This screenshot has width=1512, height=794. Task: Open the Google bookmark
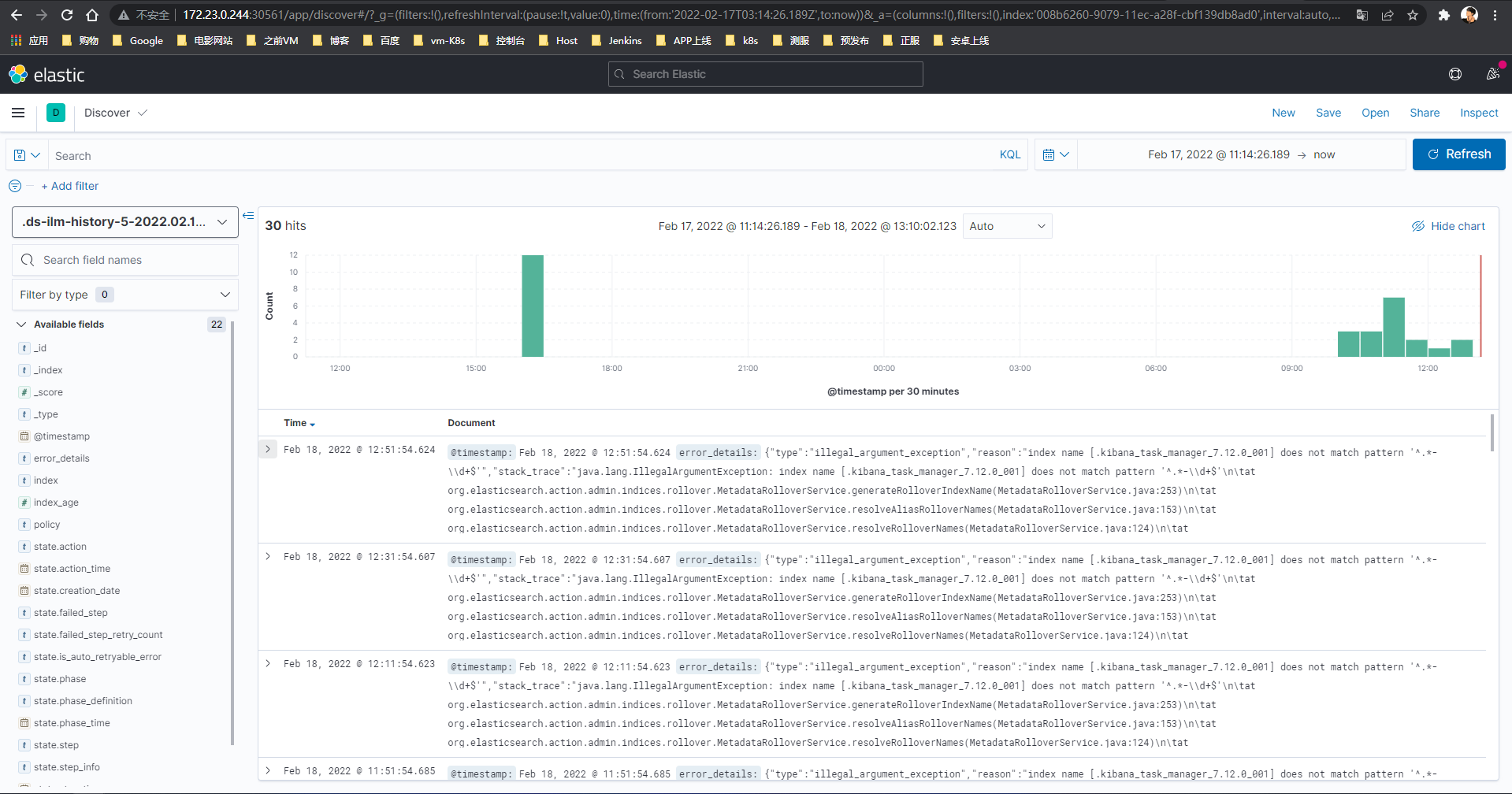[x=138, y=40]
